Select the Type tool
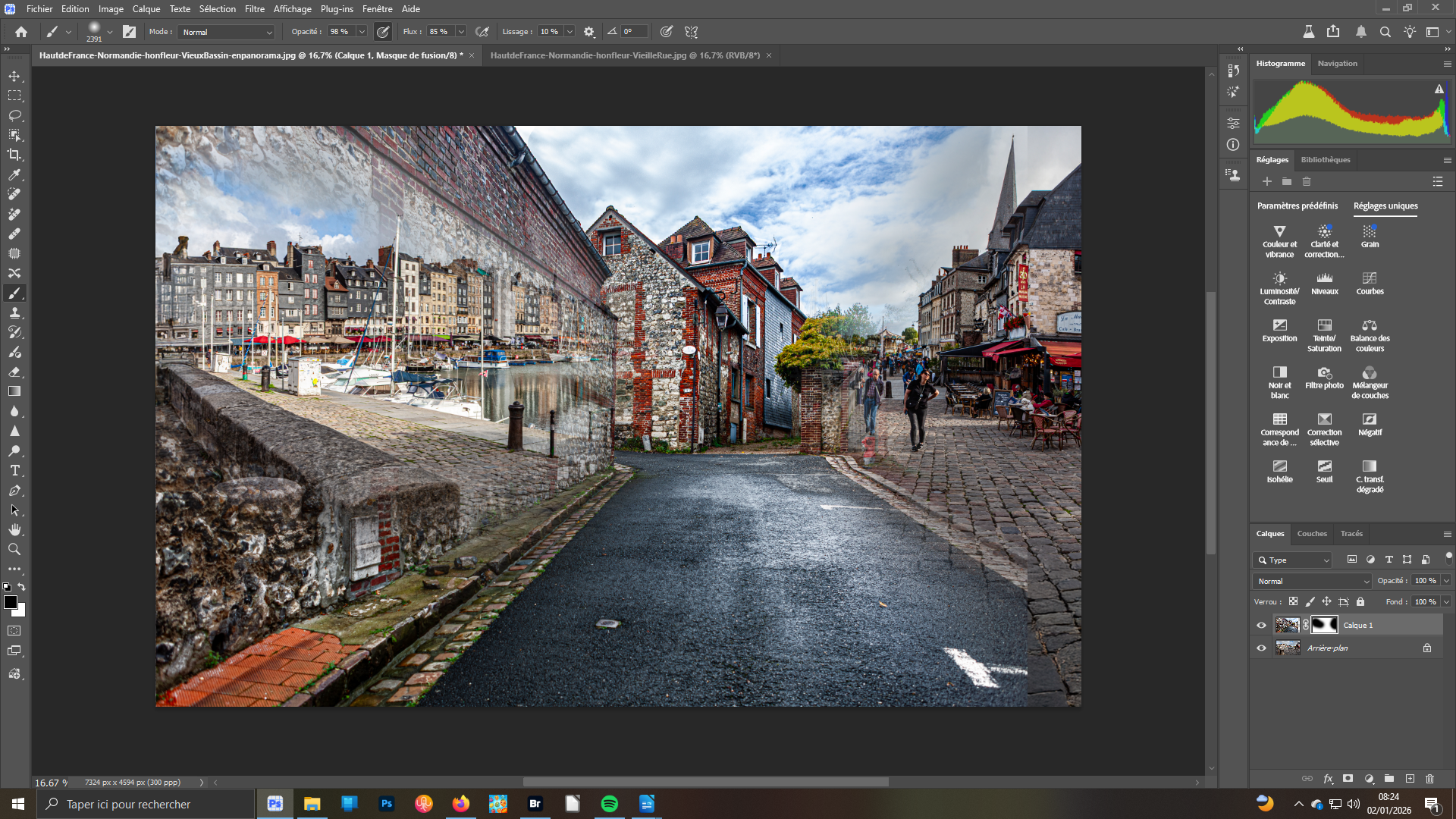This screenshot has height=819, width=1456. tap(14, 470)
